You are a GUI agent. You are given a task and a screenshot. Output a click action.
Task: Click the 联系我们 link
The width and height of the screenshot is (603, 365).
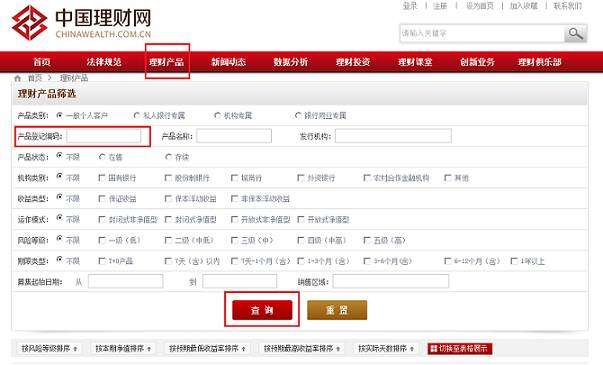568,6
